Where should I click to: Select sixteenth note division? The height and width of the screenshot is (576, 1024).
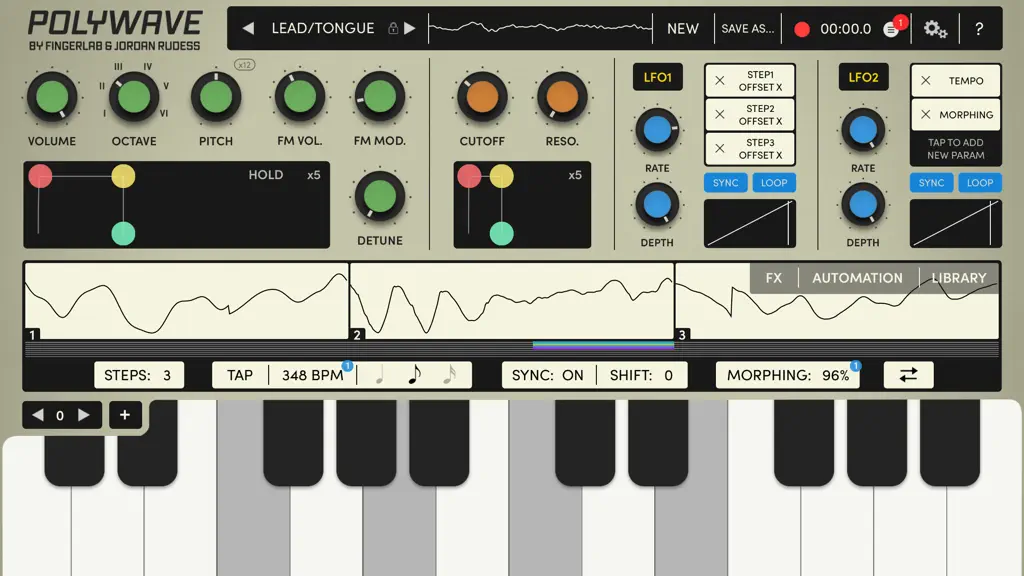point(449,375)
